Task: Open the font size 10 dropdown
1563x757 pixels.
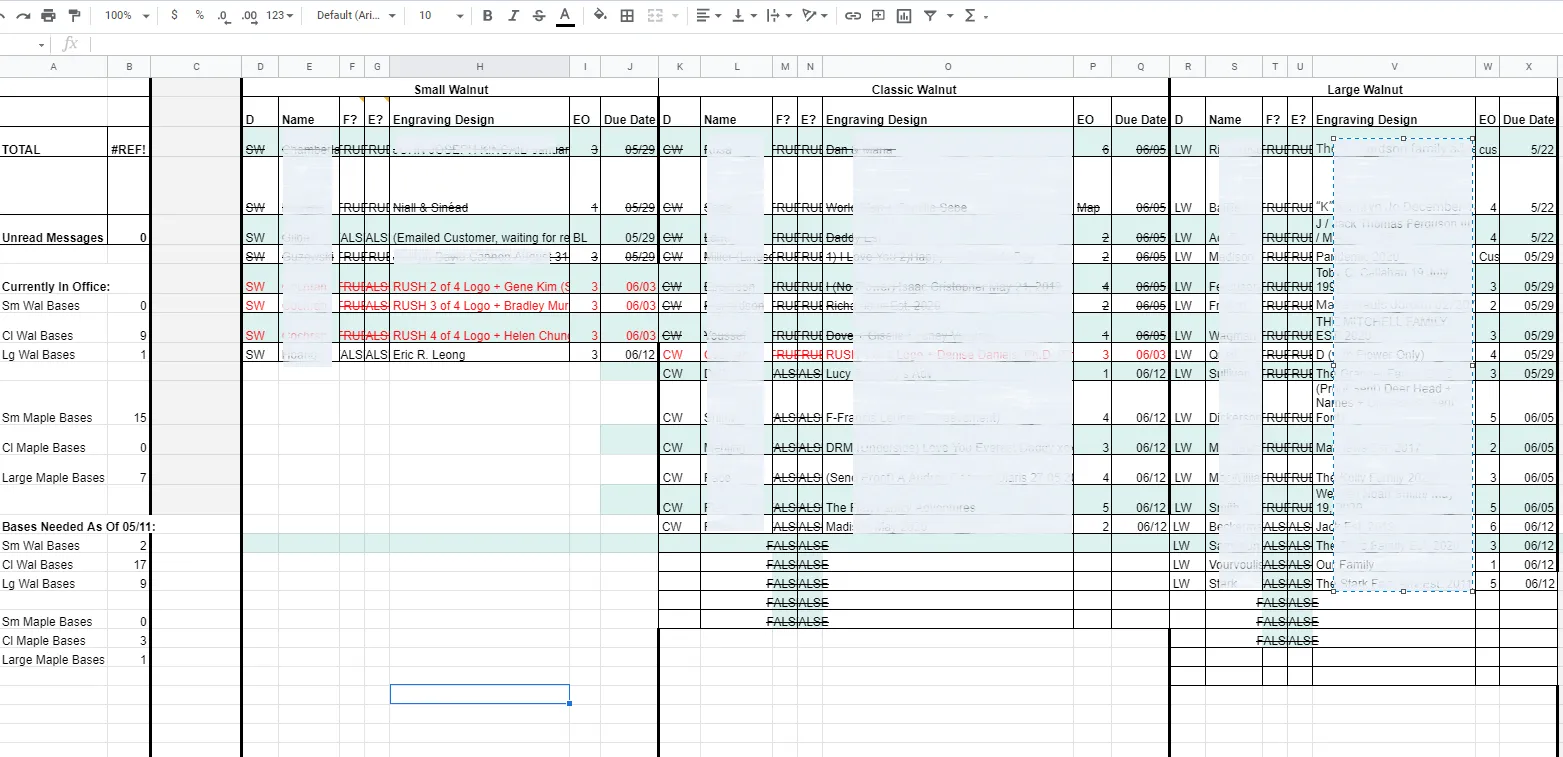Action: pyautogui.click(x=441, y=16)
